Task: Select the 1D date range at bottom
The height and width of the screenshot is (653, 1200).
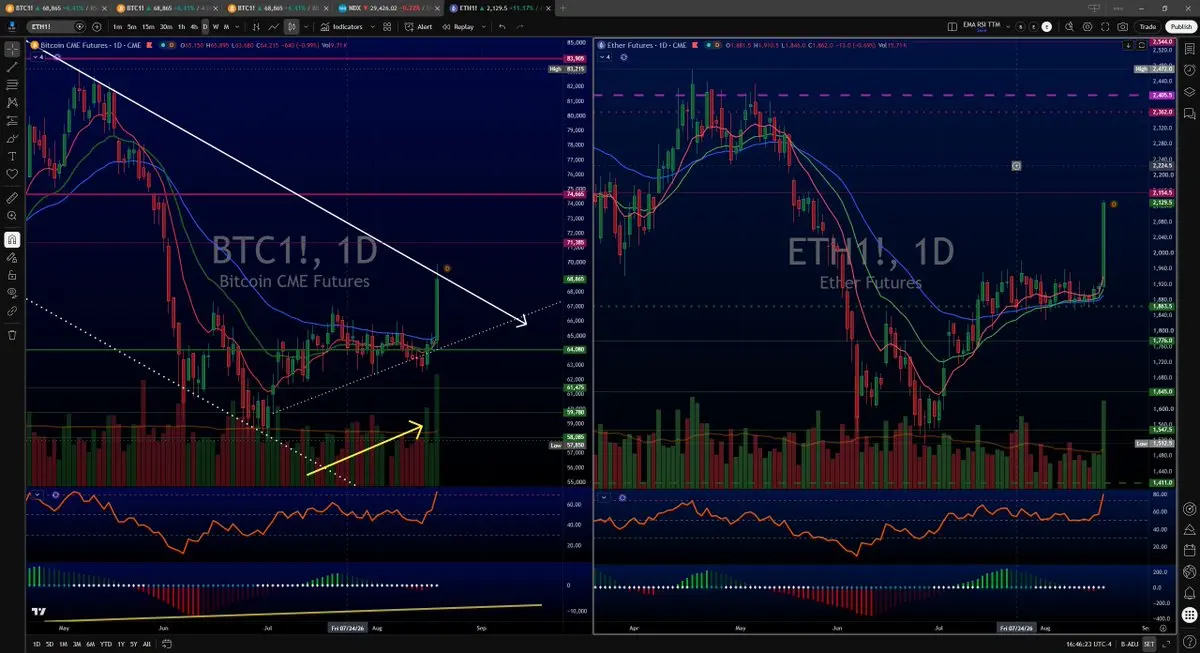Action: pyautogui.click(x=37, y=644)
